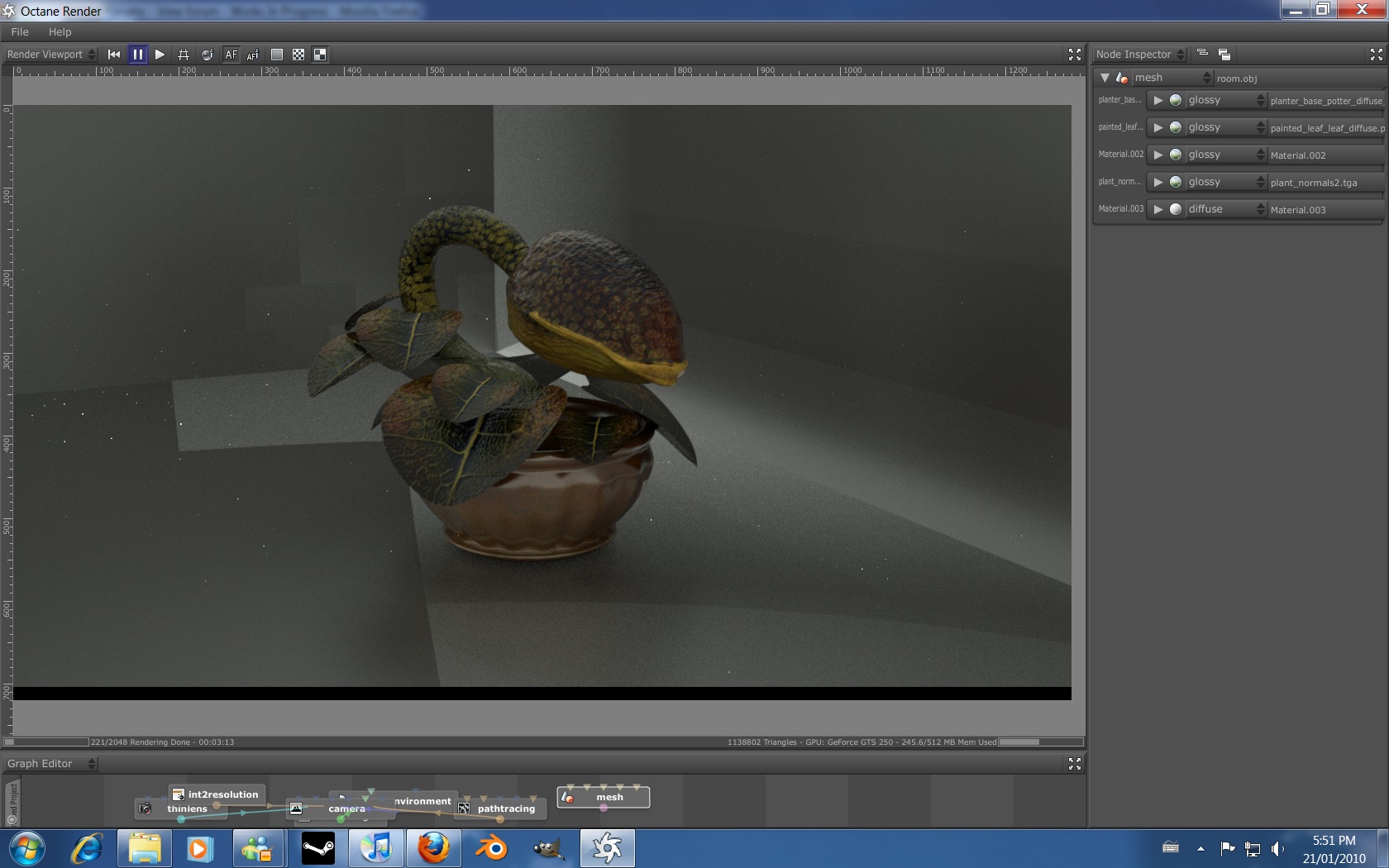Open the File menu
Viewport: 1389px width, 868px height.
click(20, 32)
